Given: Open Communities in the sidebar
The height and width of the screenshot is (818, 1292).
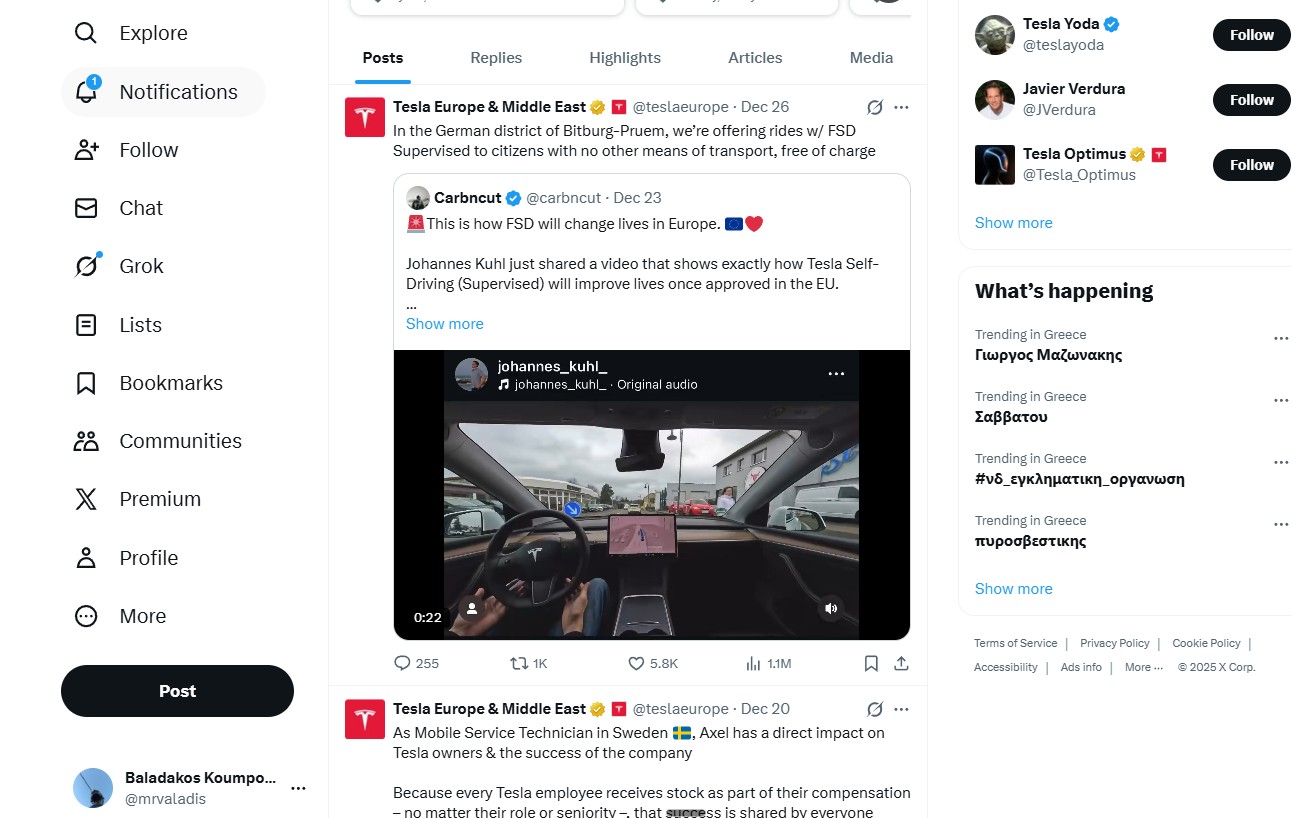Looking at the screenshot, I should tap(87, 441).
